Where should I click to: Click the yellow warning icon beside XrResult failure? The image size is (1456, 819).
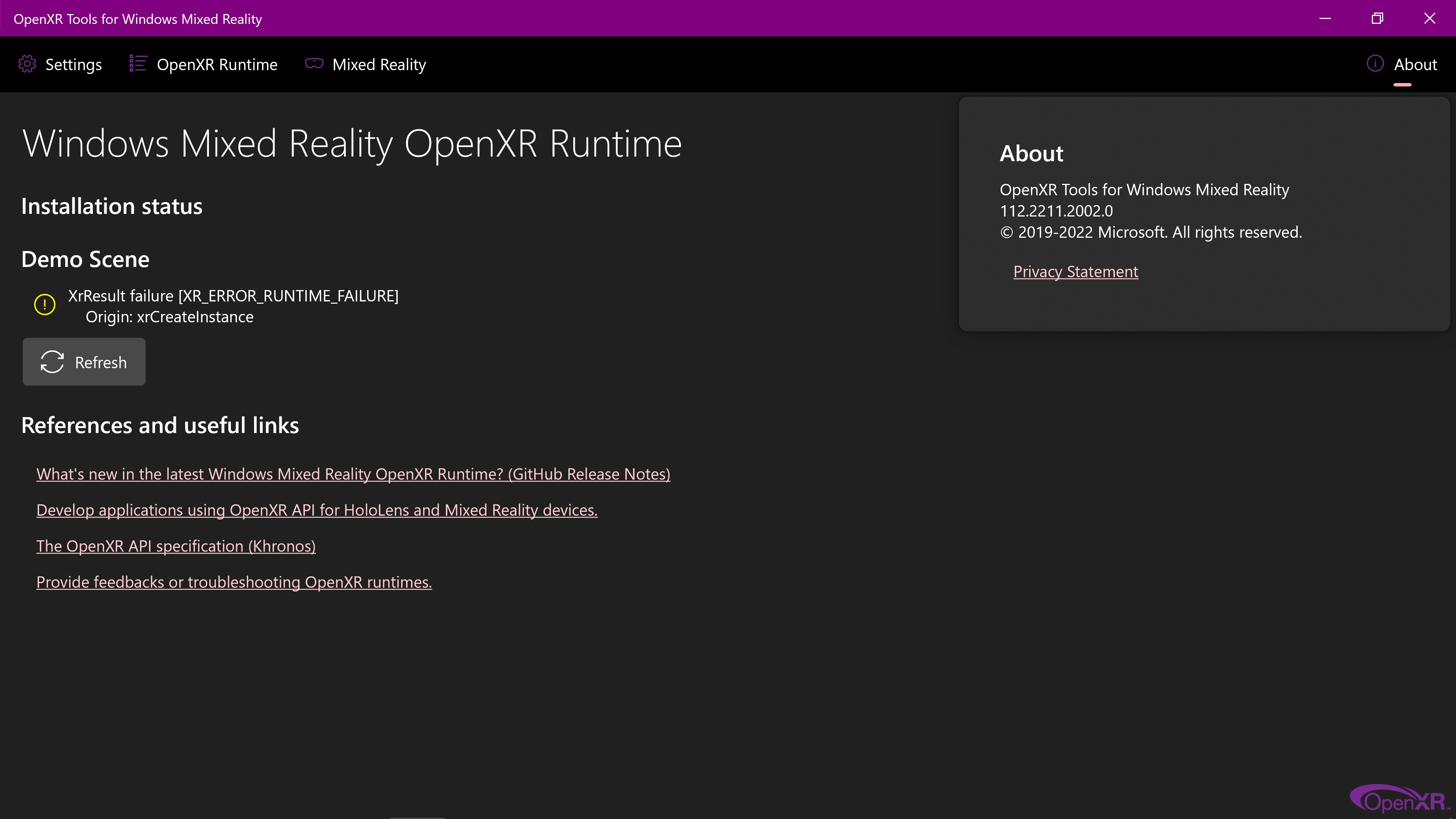(x=45, y=304)
